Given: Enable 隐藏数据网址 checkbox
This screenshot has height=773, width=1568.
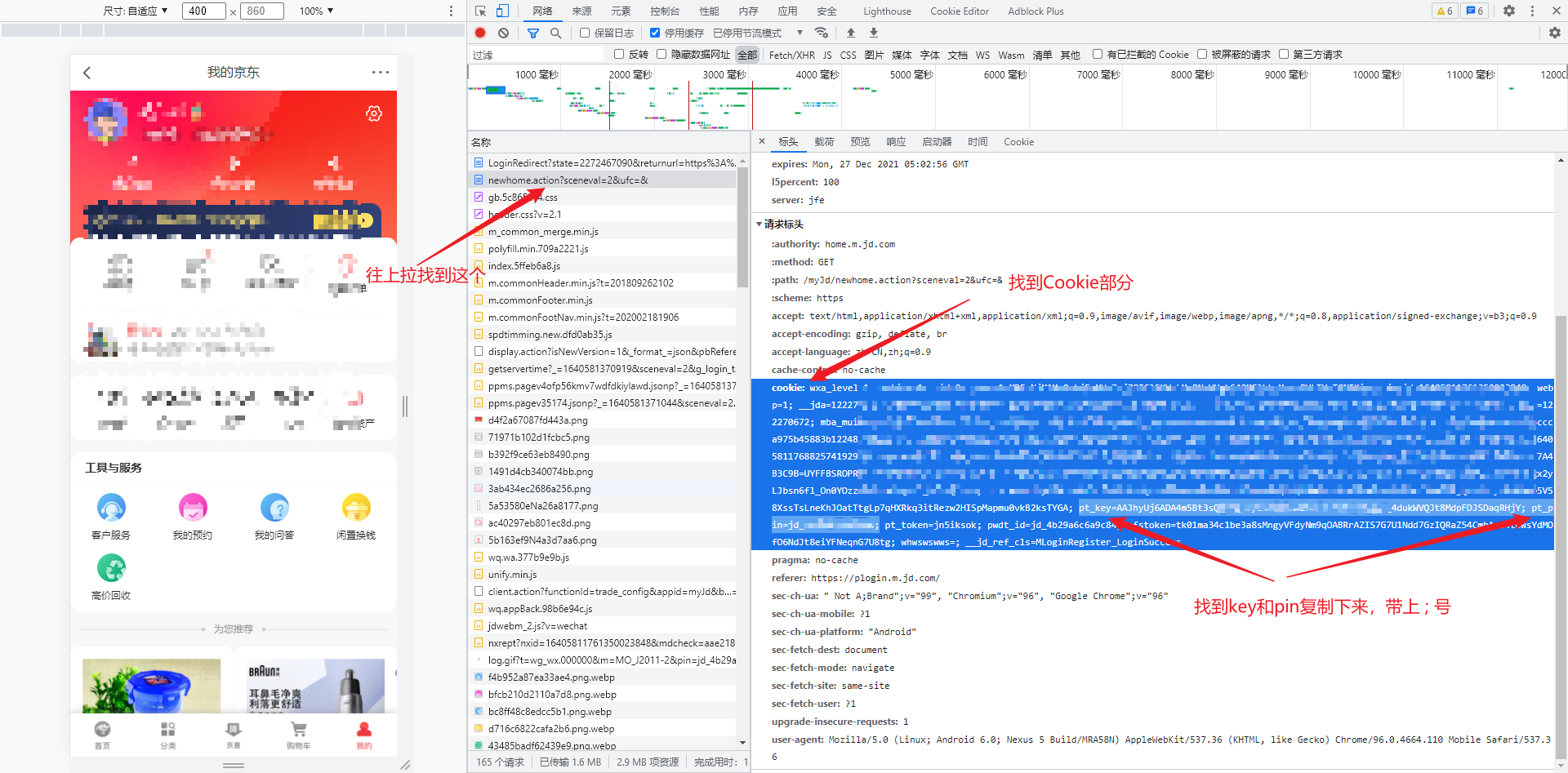Looking at the screenshot, I should point(661,55).
